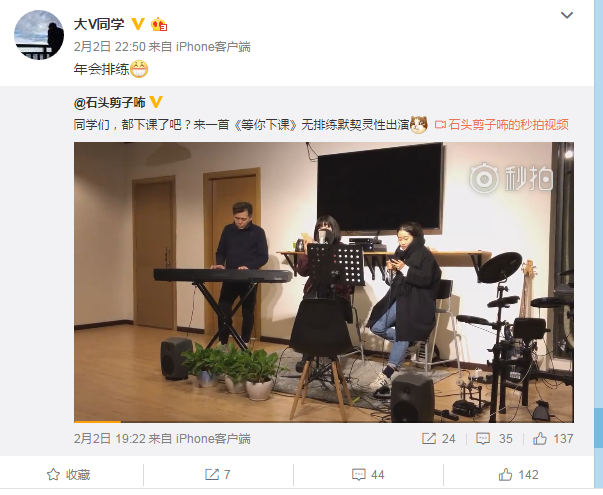Click the original post repost icon with 24

438,439
